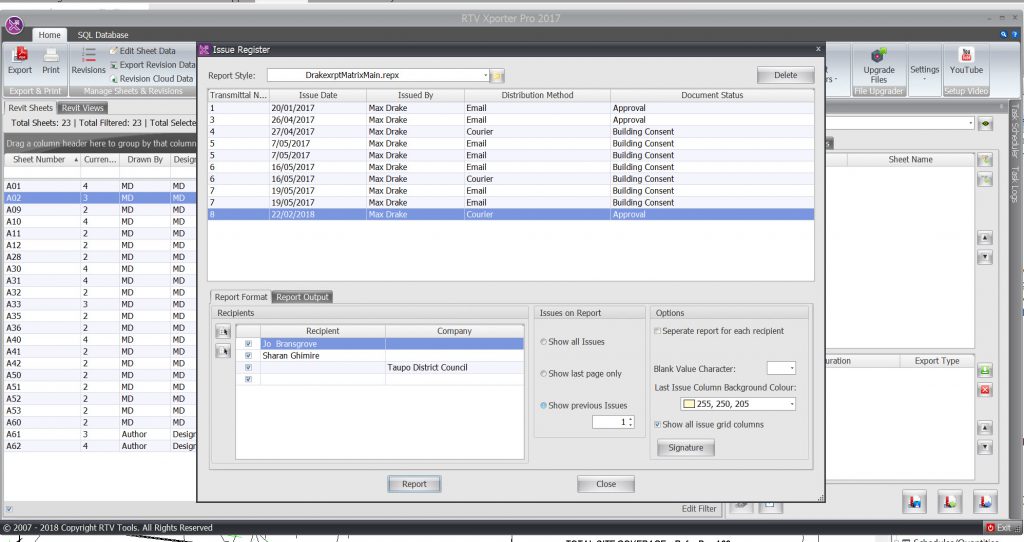Image resolution: width=1024 pixels, height=542 pixels.
Task: Uncheck Show all issue grid columns
Action: point(657,425)
